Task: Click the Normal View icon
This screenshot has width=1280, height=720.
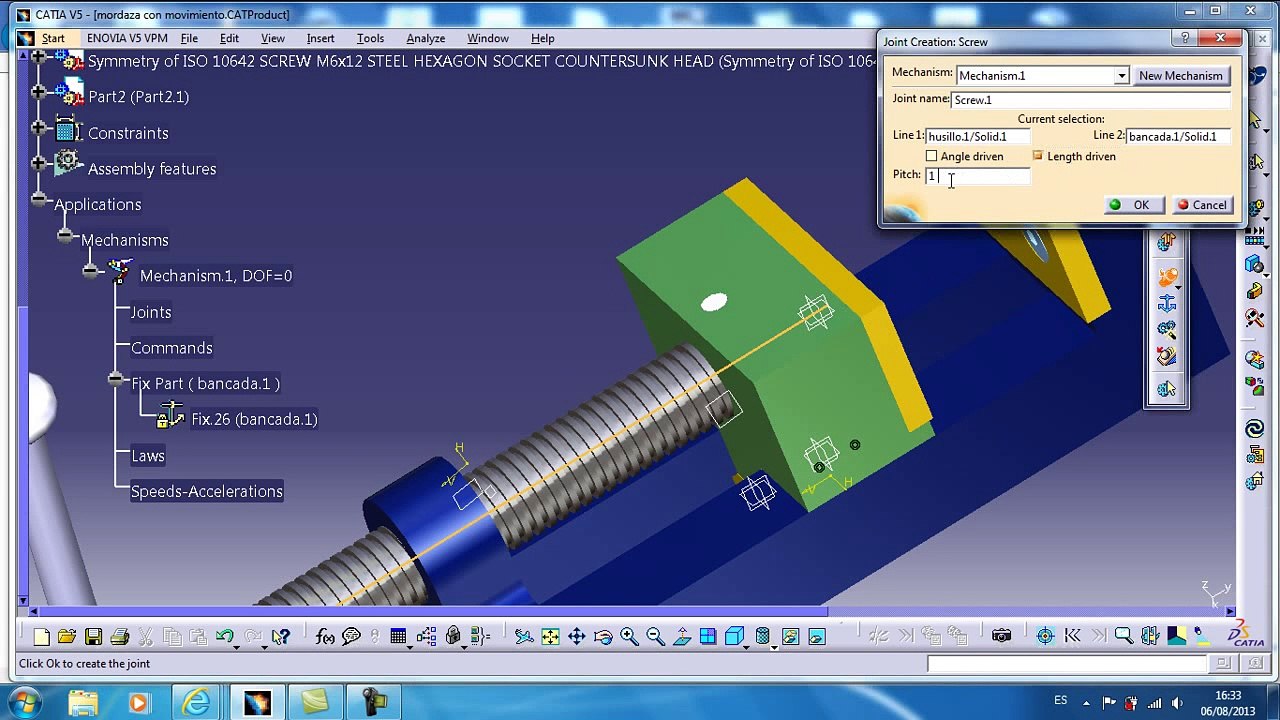Action: (682, 636)
